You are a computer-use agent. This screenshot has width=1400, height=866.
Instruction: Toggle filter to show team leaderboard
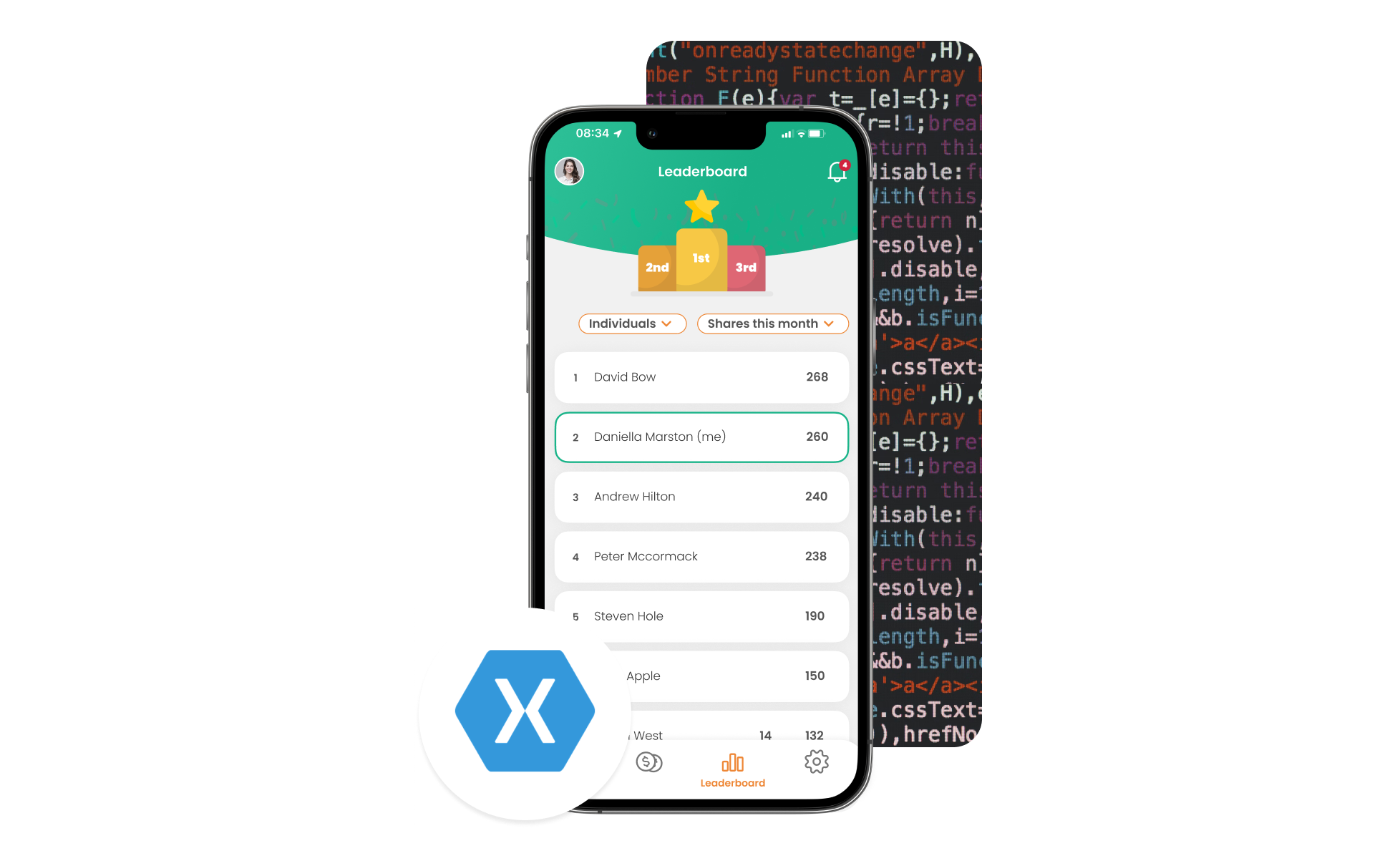629,322
